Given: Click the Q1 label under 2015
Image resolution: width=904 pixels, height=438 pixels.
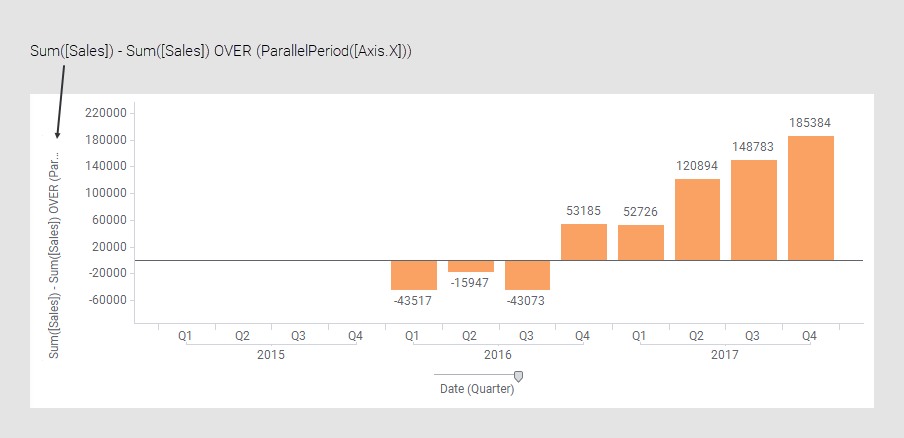Looking at the screenshot, I should click(x=186, y=336).
